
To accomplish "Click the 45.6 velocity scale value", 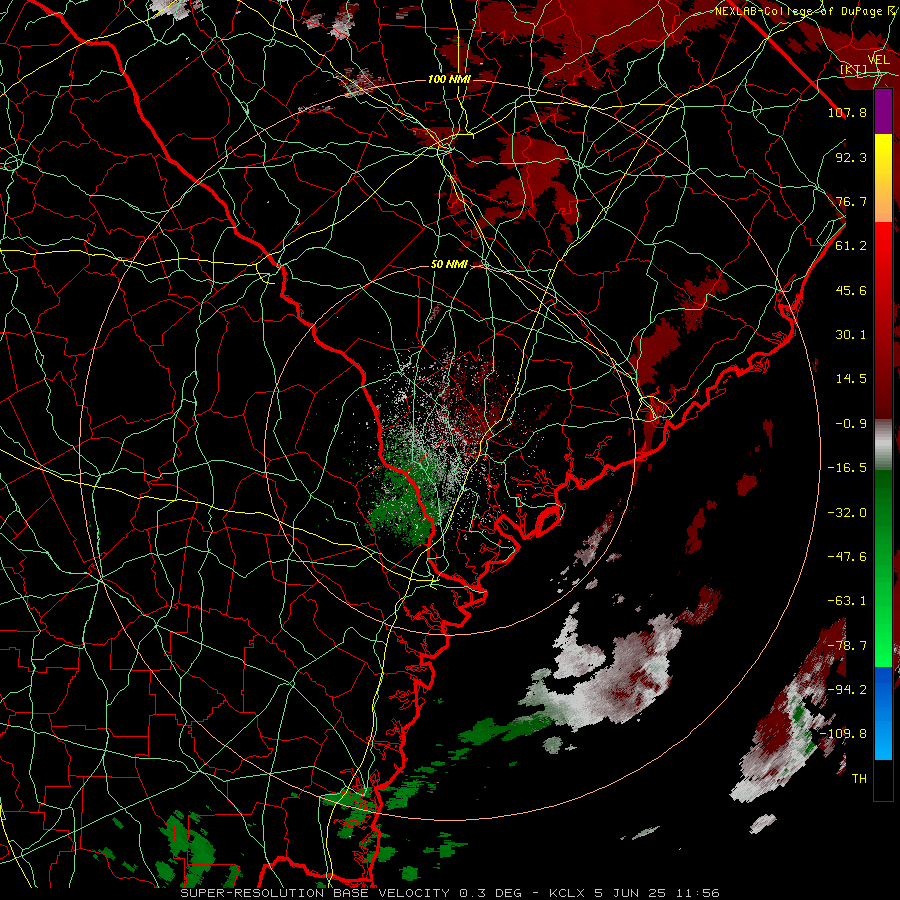I will click(x=851, y=290).
